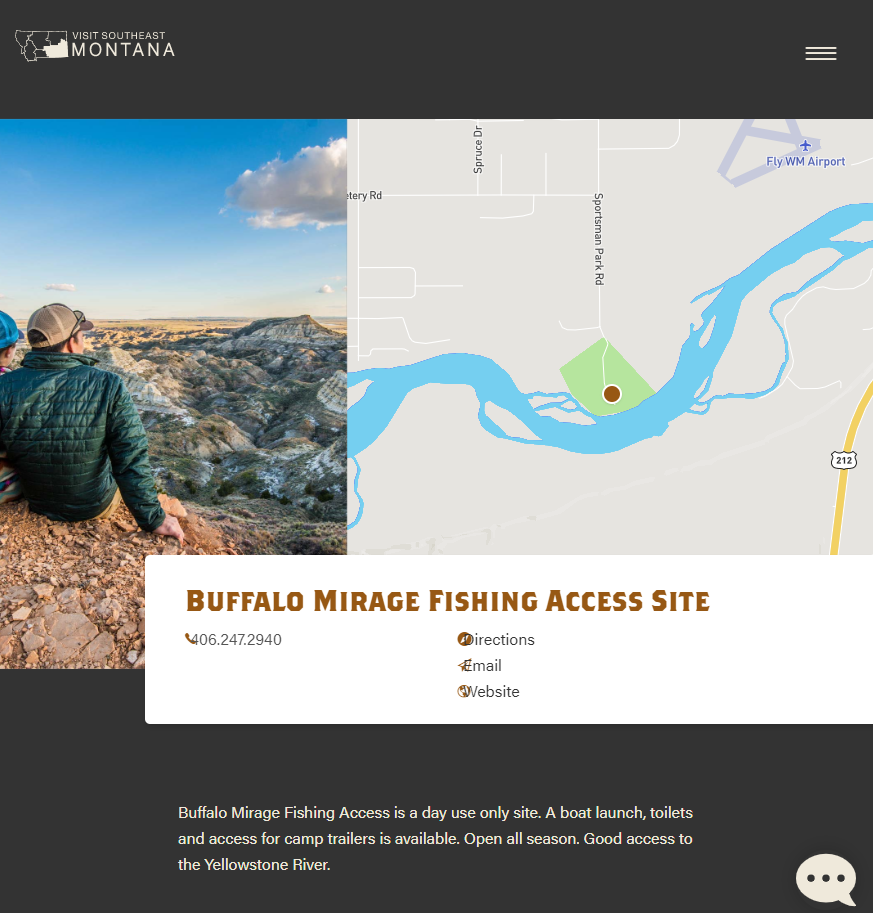Click the Fly WM Airport plane icon

click(x=805, y=145)
